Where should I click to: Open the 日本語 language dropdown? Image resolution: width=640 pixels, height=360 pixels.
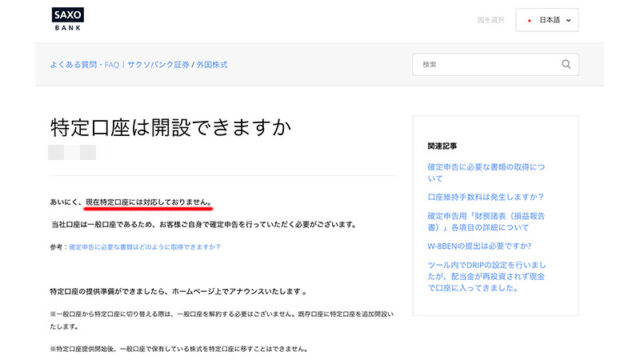547,20
